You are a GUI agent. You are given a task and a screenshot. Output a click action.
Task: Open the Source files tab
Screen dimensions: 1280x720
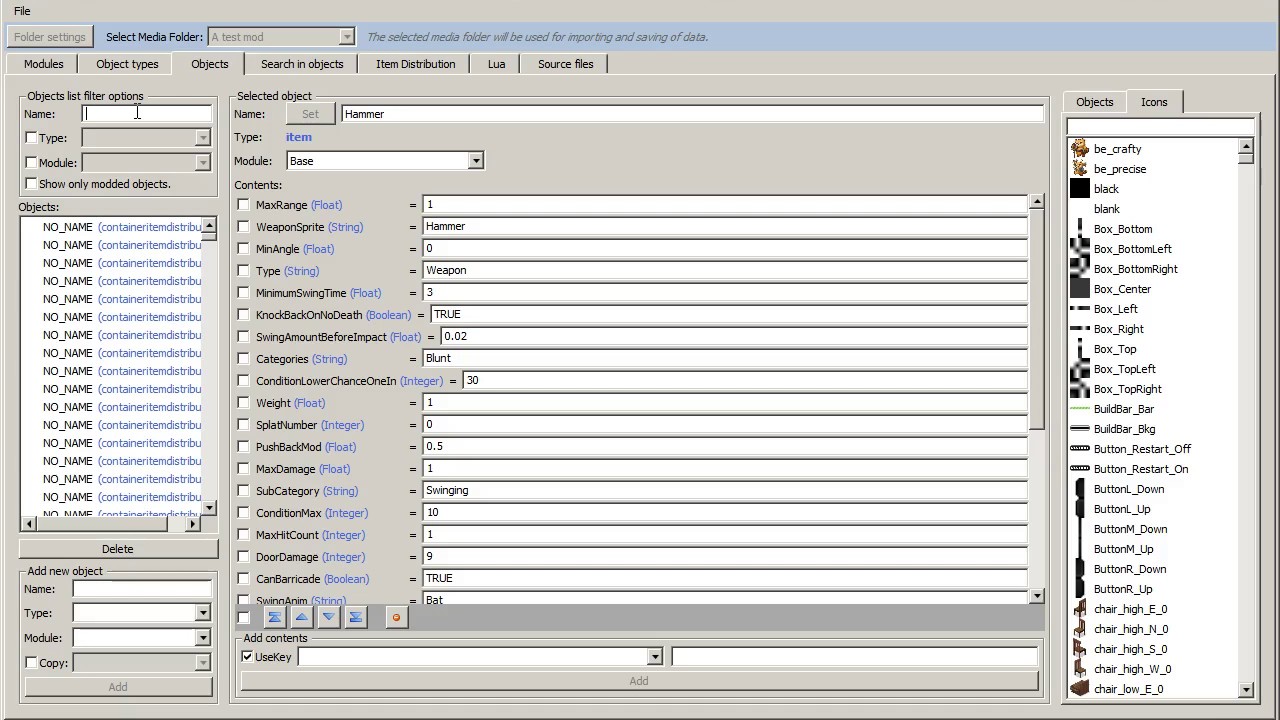coord(565,64)
